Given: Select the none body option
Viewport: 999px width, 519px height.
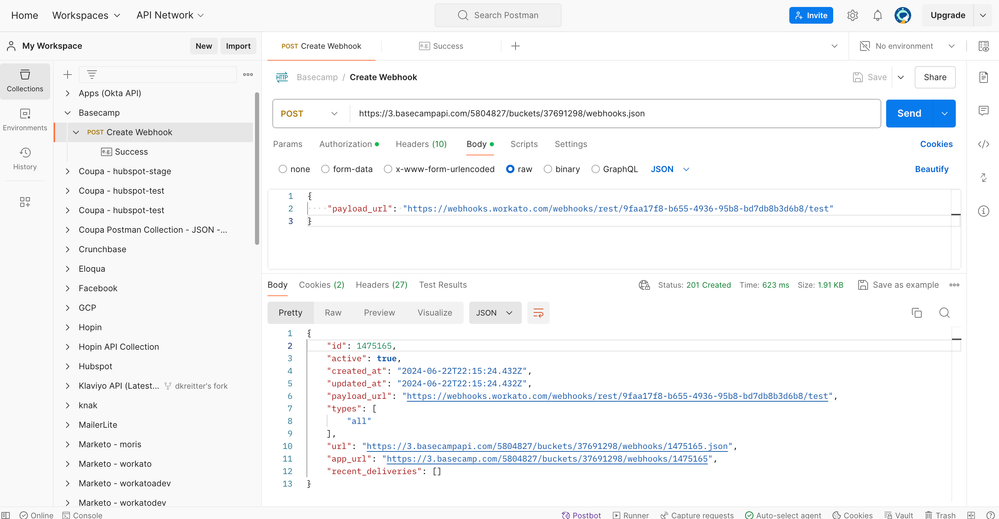Looking at the screenshot, I should (294, 169).
